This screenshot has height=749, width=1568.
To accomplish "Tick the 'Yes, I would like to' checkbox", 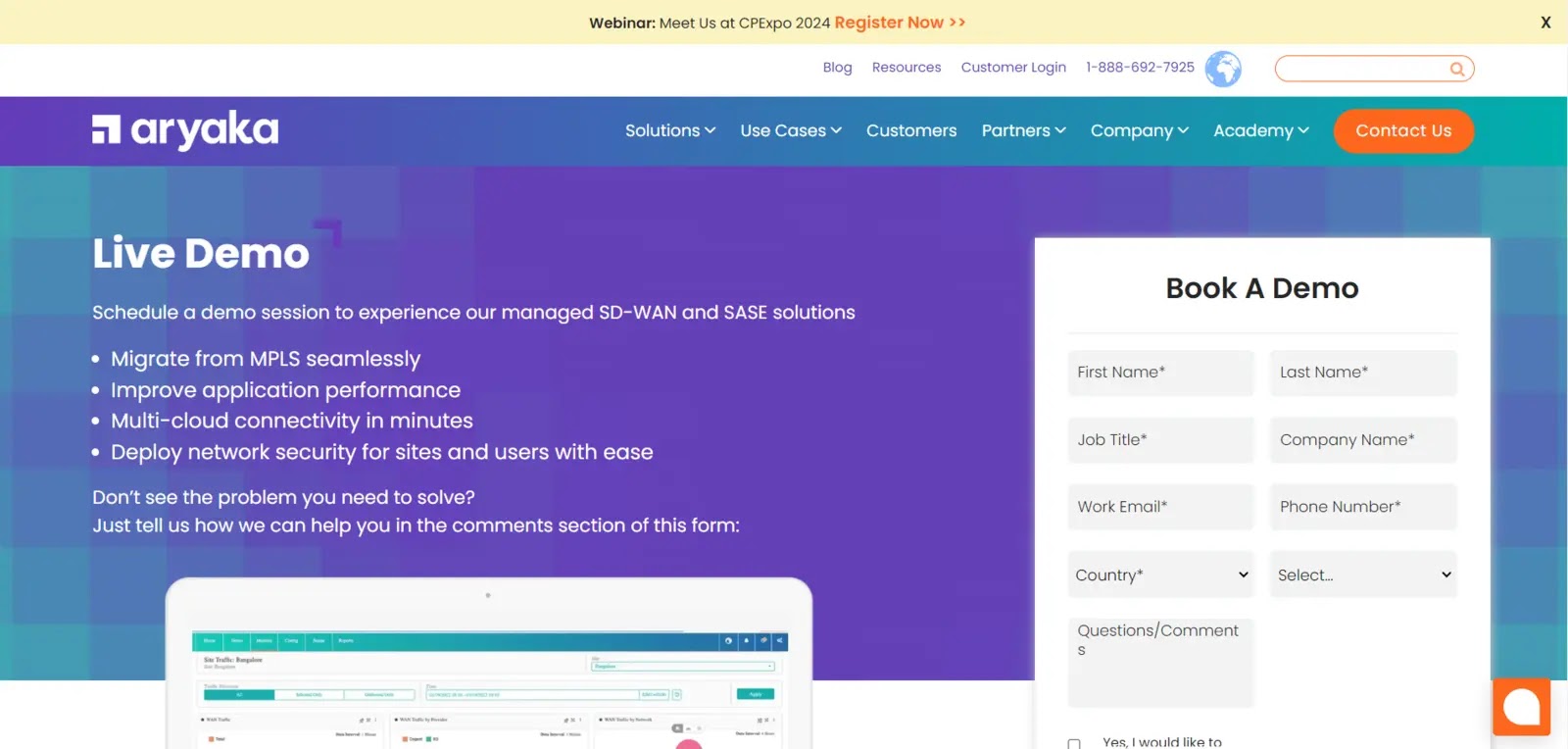I will [1074, 744].
